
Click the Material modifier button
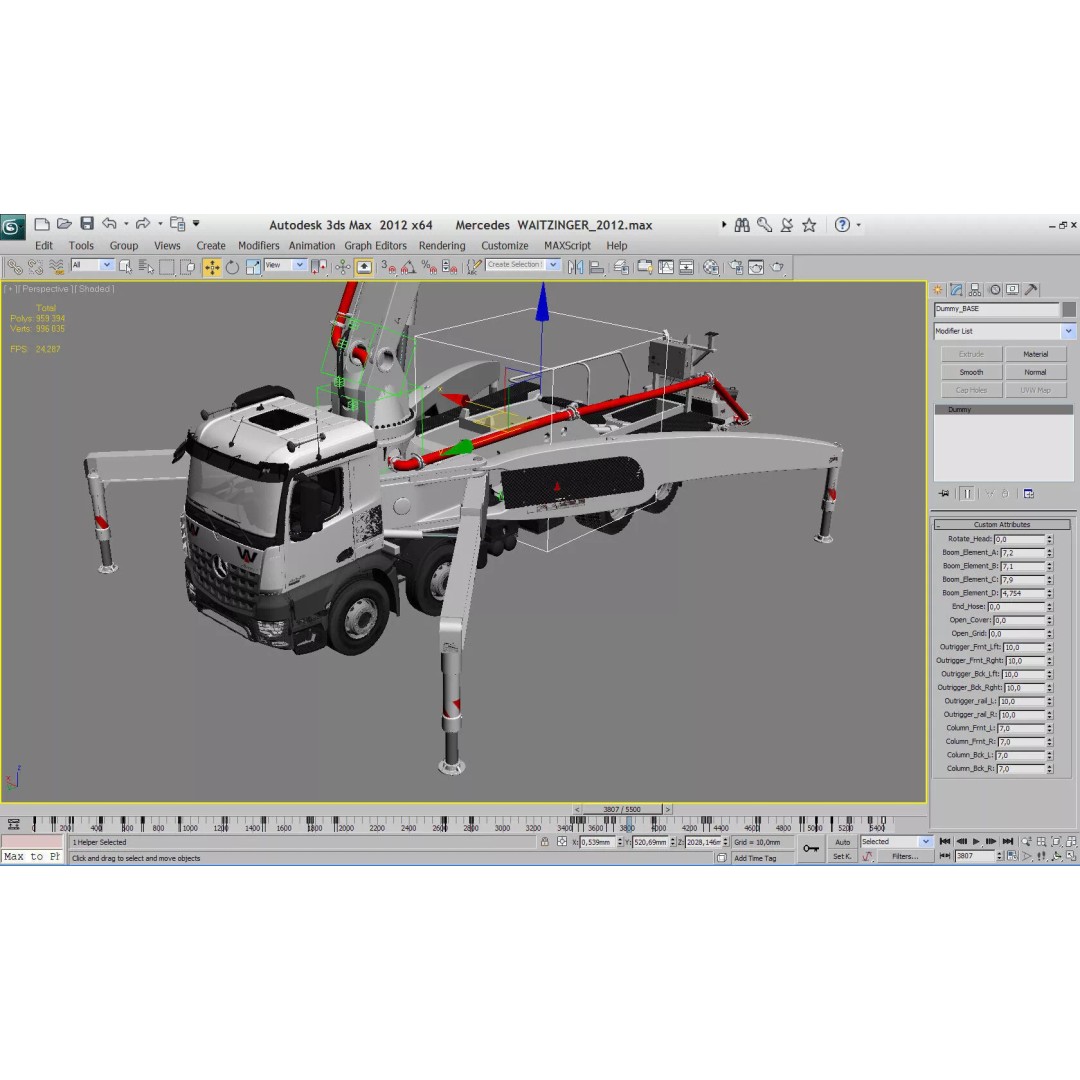coord(1035,354)
